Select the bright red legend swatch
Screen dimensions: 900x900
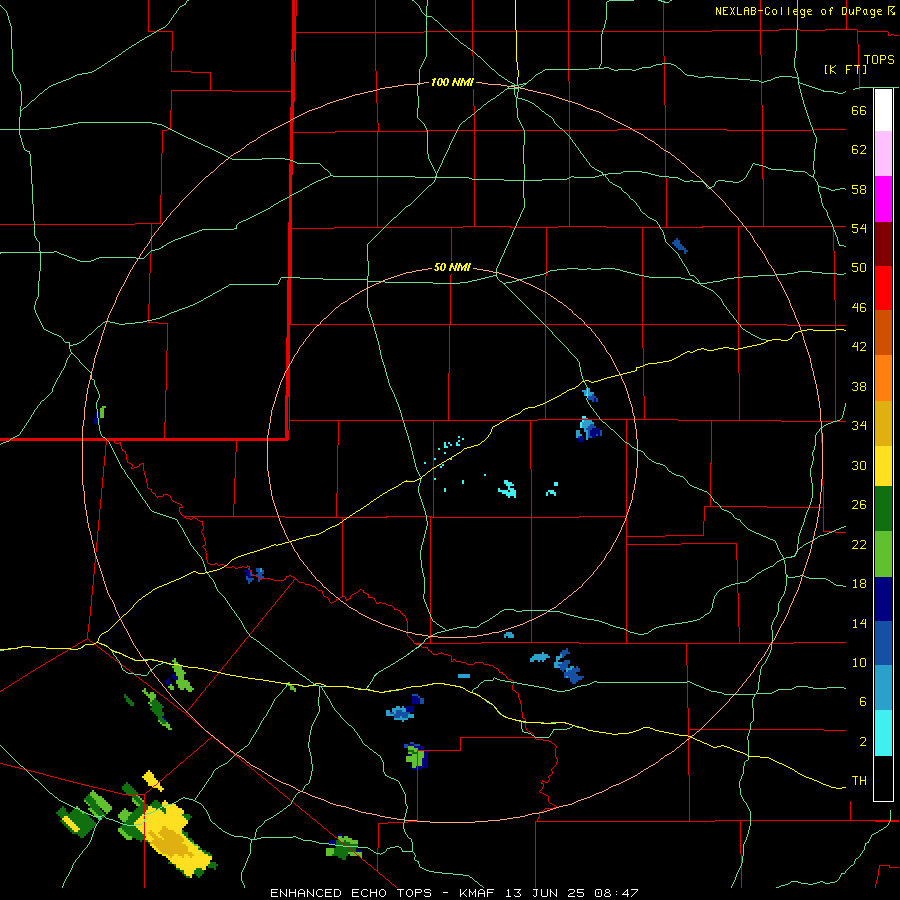883,289
